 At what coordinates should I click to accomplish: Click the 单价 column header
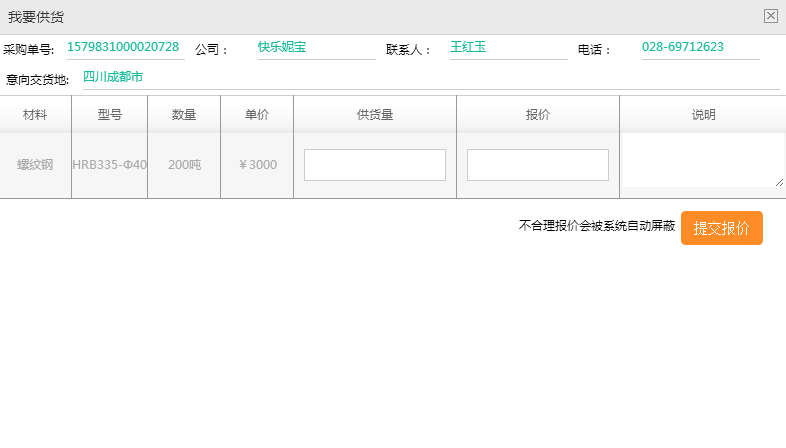[x=257, y=115]
